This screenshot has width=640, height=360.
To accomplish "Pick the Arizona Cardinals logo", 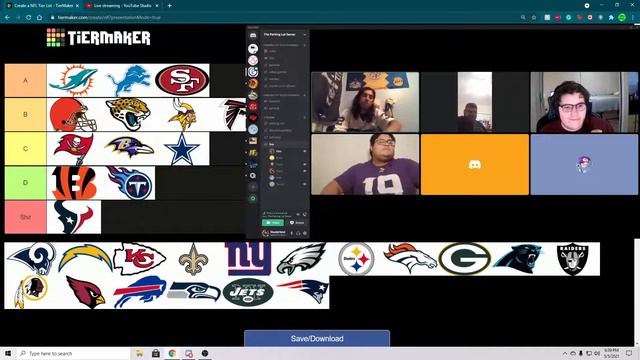I will click(85, 292).
